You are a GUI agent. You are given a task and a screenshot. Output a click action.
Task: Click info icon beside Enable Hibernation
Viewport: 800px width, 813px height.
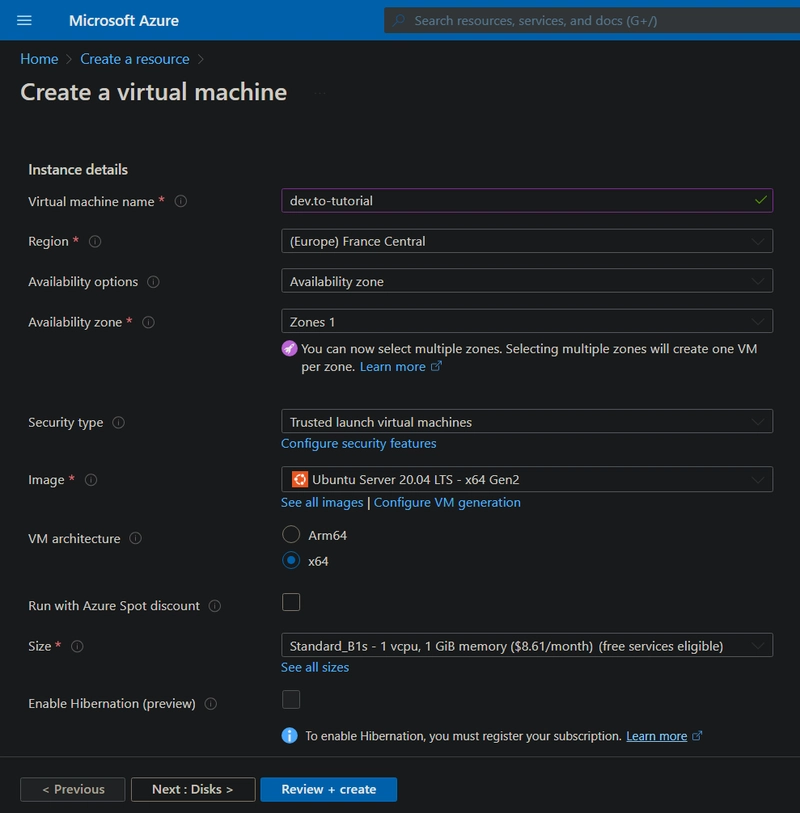211,704
